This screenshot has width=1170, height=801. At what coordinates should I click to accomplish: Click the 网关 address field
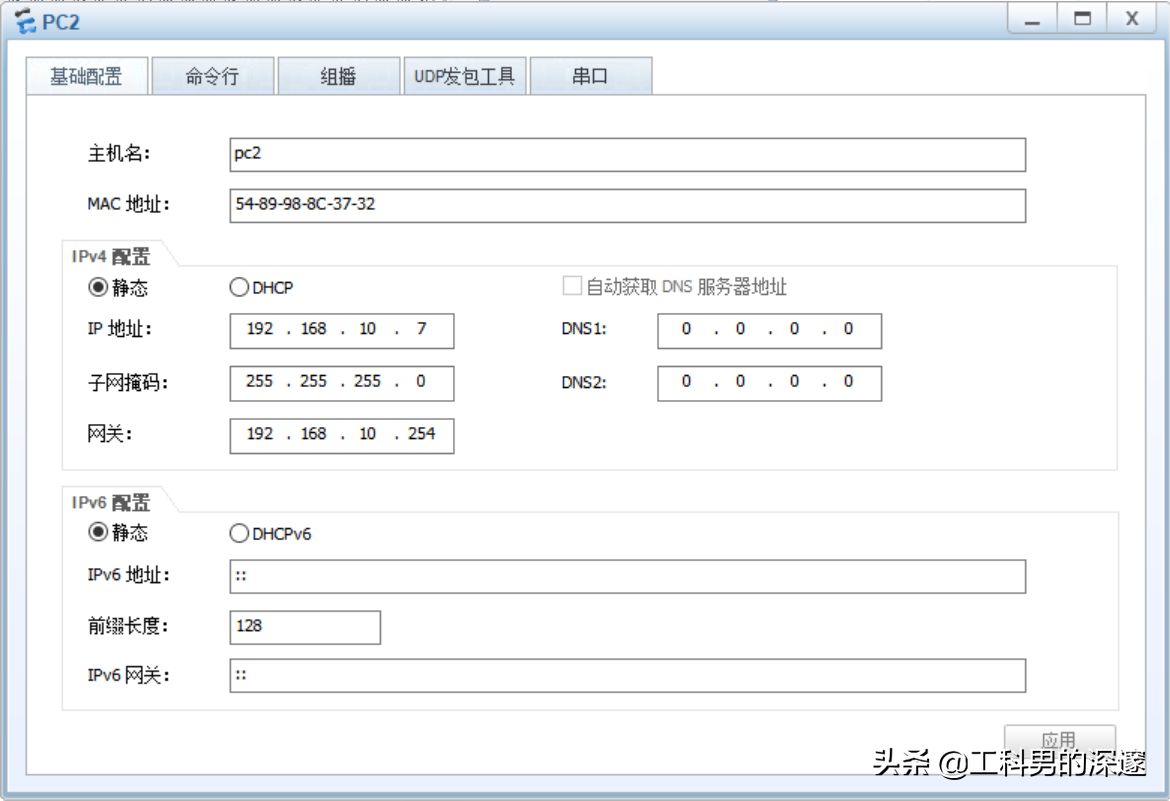click(341, 435)
